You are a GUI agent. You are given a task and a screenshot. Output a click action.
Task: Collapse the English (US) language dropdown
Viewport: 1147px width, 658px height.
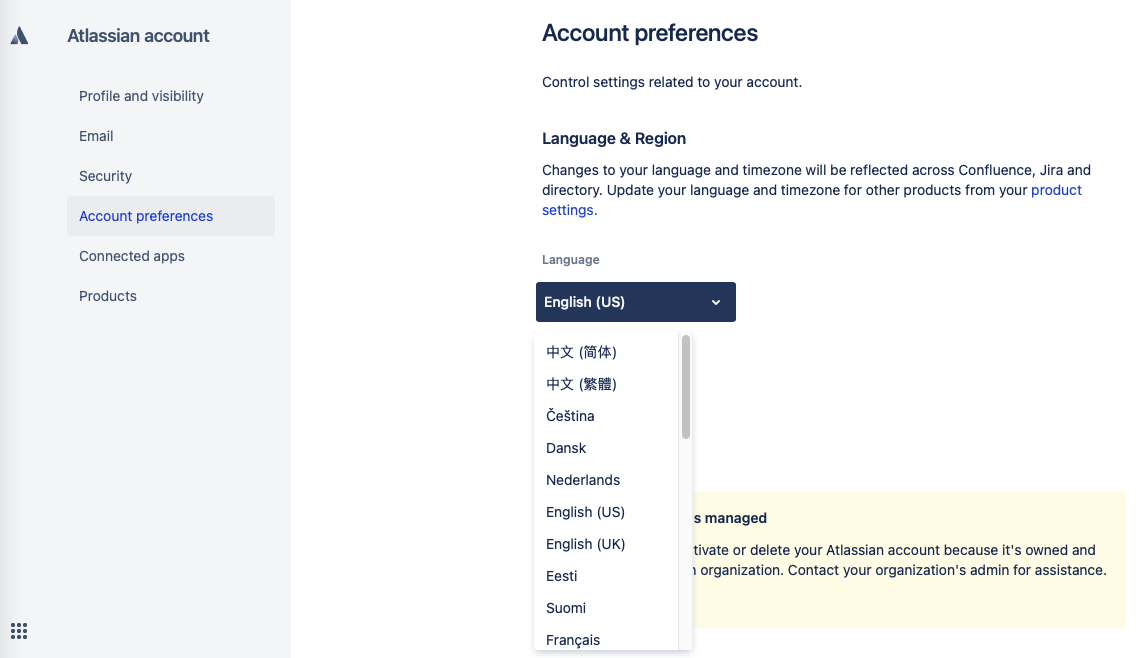point(635,302)
